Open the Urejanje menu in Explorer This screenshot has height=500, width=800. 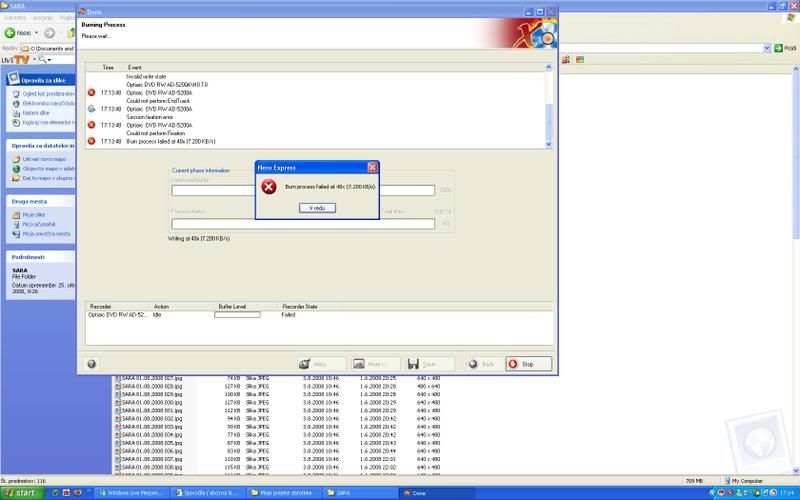43,18
